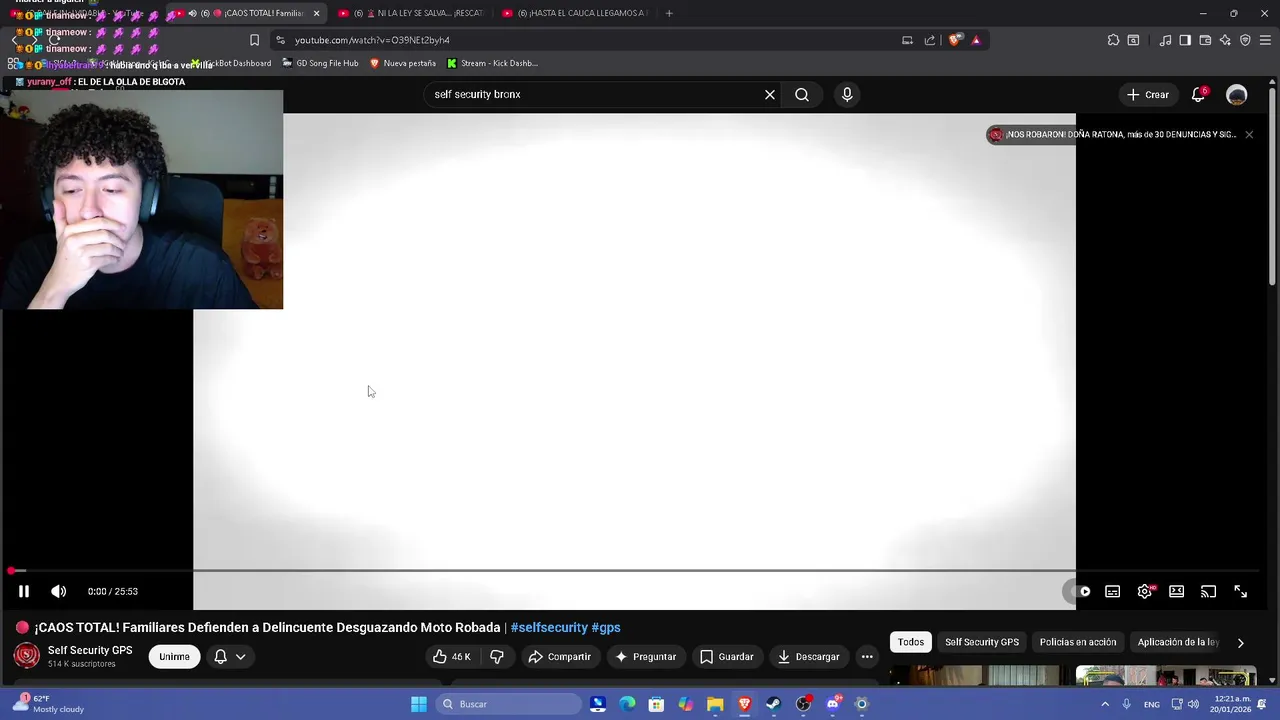Screen dimensions: 1280x720
Task: Open the Self Security GPS channel name
Action: 90,650
